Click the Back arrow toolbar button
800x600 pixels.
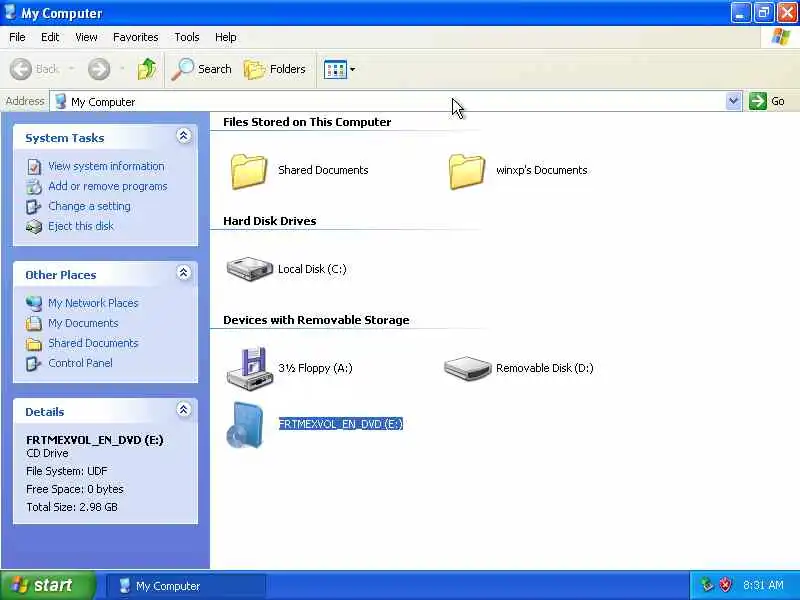(34, 69)
